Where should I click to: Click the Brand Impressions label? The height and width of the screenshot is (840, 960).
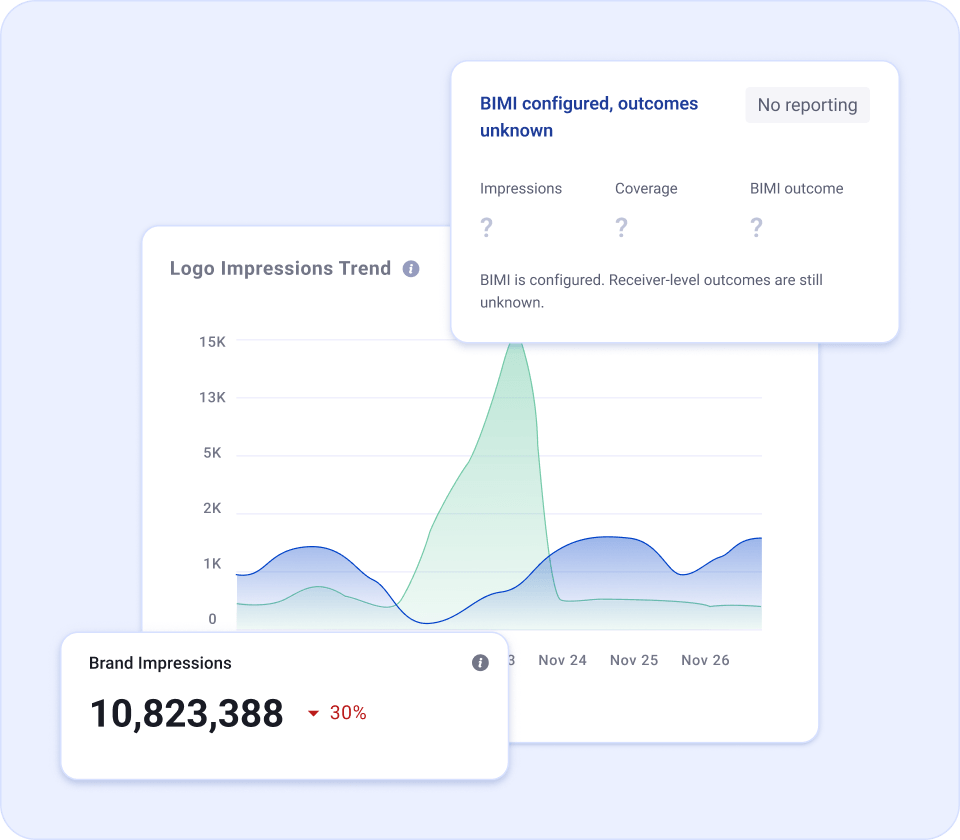pyautogui.click(x=160, y=663)
